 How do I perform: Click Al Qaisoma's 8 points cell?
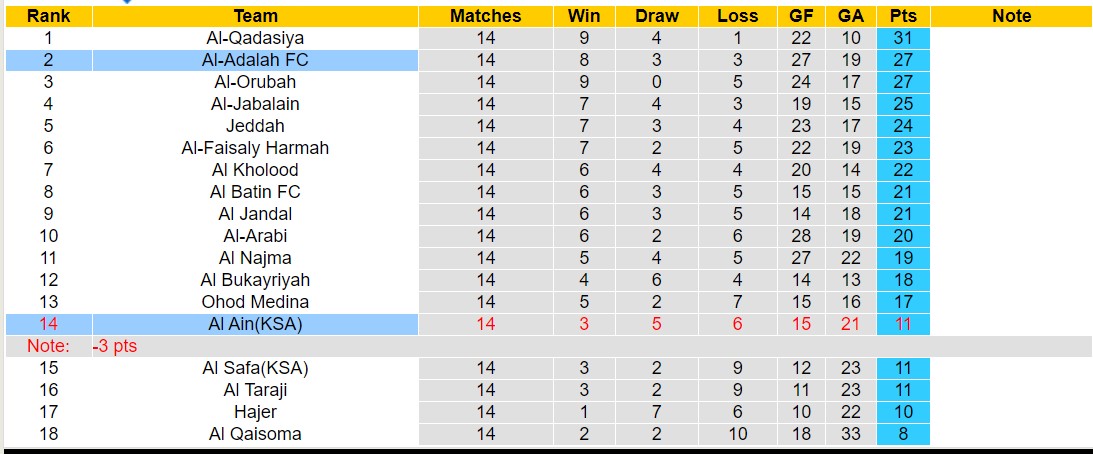pos(903,434)
